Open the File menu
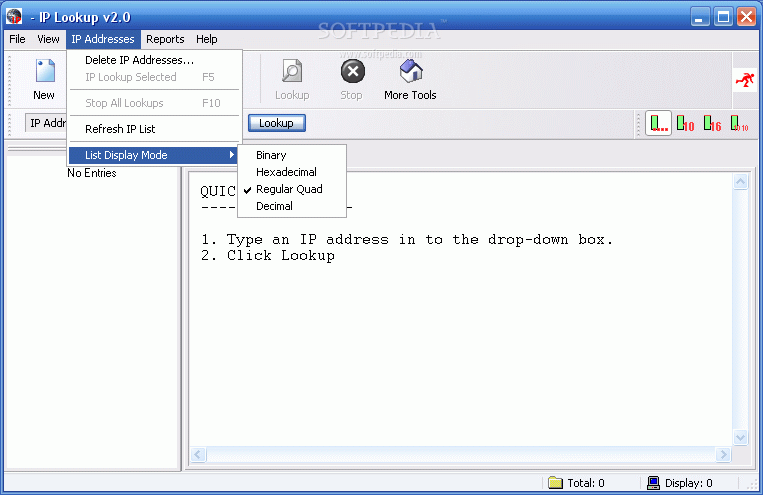 tap(17, 39)
